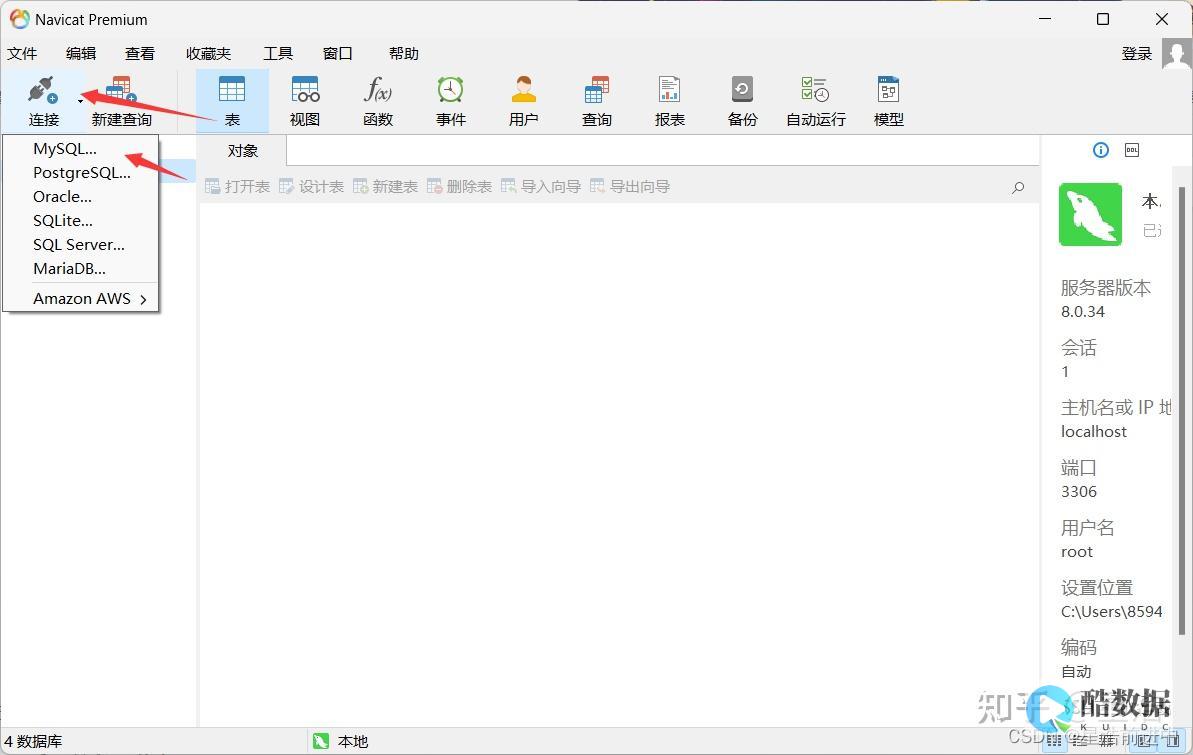Click the 设计表 (Design Table) button

tap(311, 186)
